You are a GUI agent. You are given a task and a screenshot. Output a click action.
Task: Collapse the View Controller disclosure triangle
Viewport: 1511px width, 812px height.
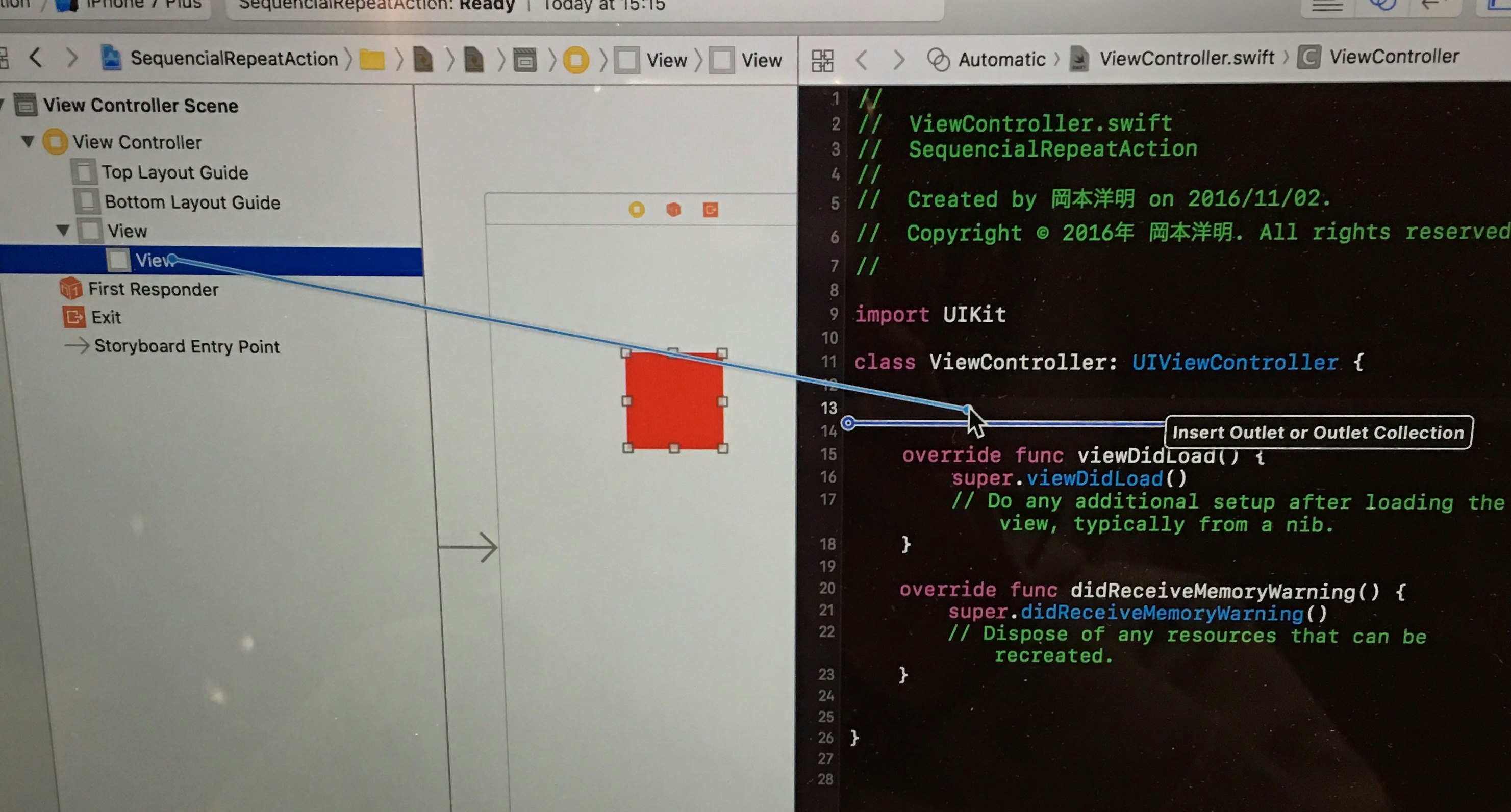[28, 141]
